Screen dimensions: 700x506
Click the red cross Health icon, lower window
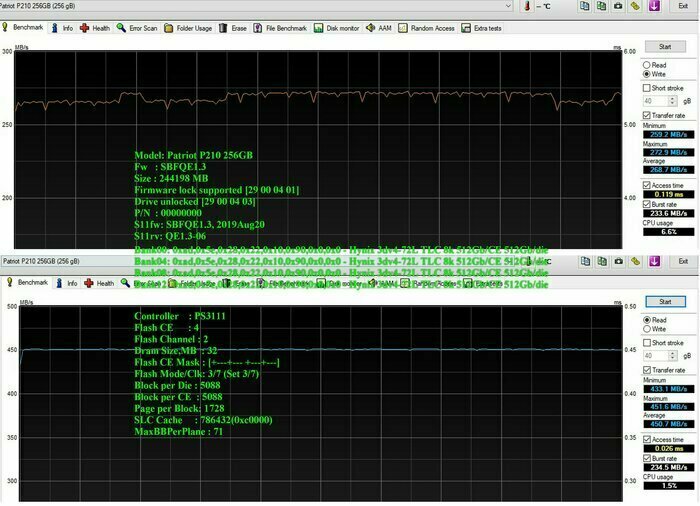point(89,283)
